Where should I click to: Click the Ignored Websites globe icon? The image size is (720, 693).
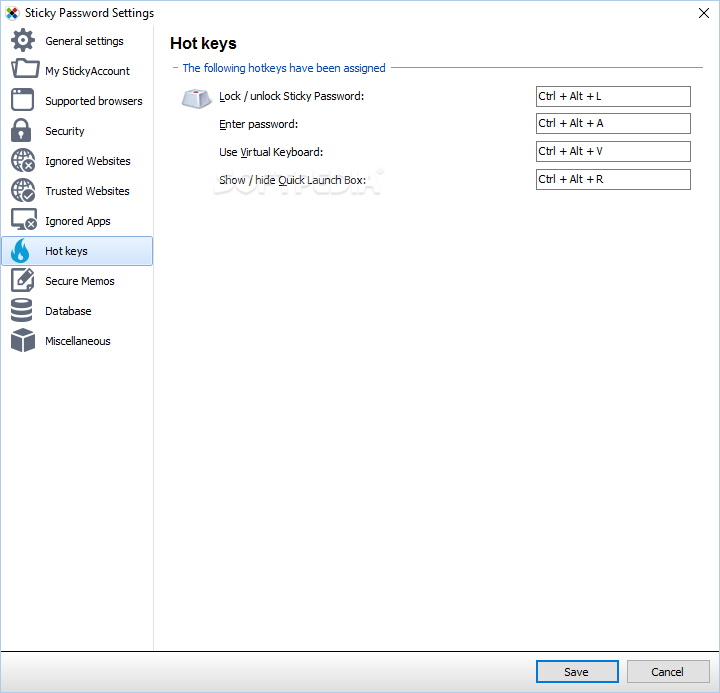click(x=23, y=160)
